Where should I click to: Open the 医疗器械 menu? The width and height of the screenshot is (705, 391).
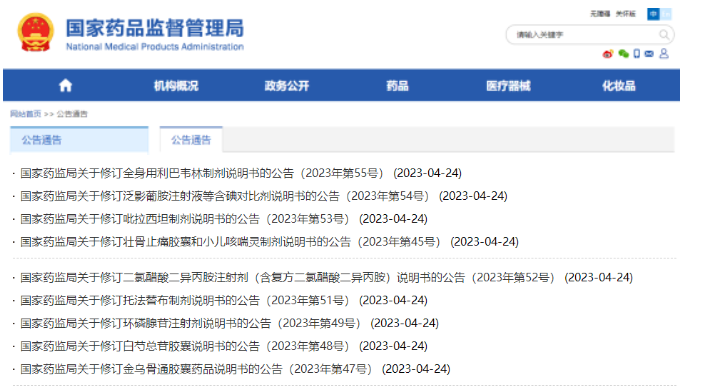(x=508, y=85)
